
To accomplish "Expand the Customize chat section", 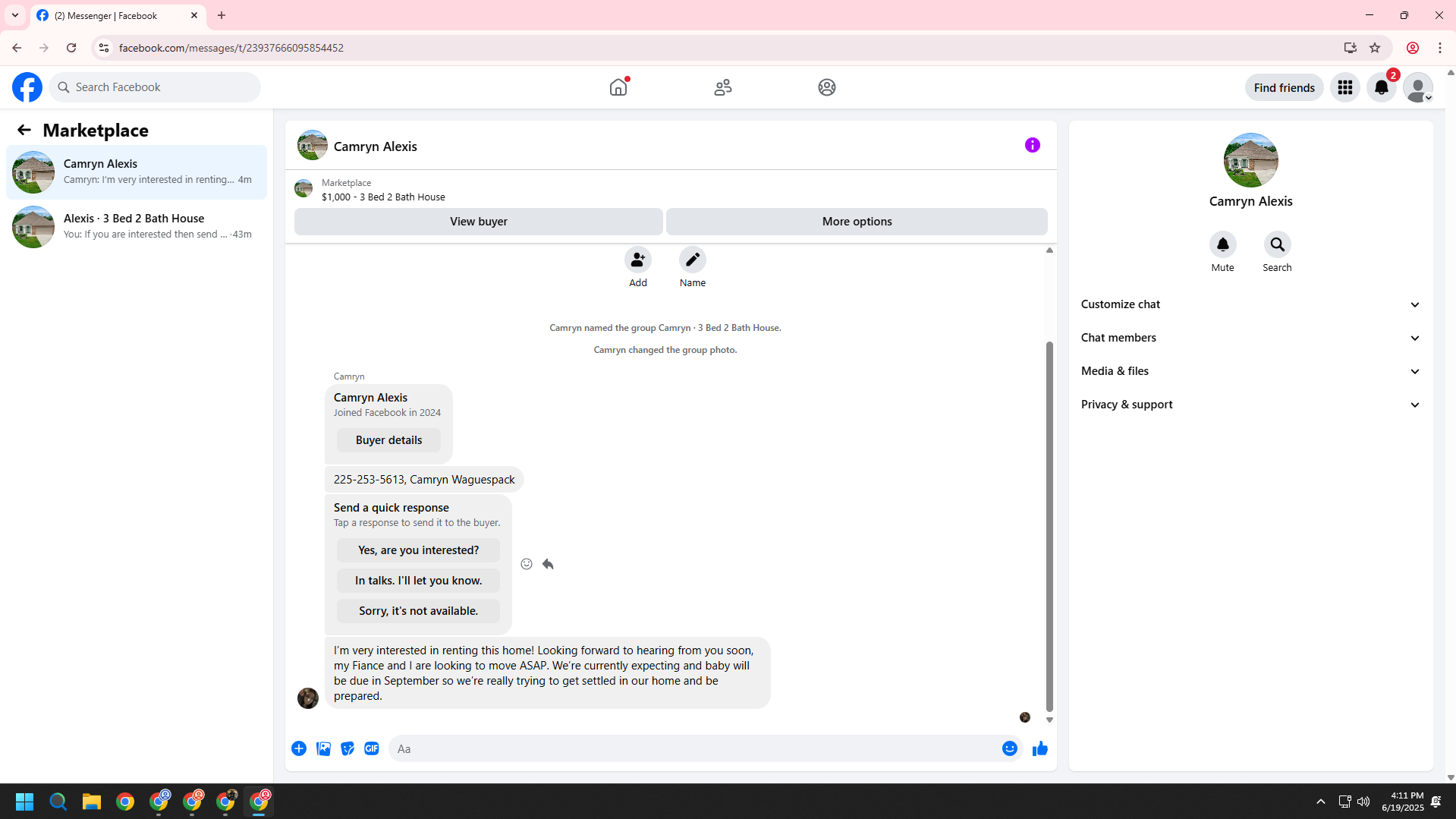I will pyautogui.click(x=1250, y=304).
